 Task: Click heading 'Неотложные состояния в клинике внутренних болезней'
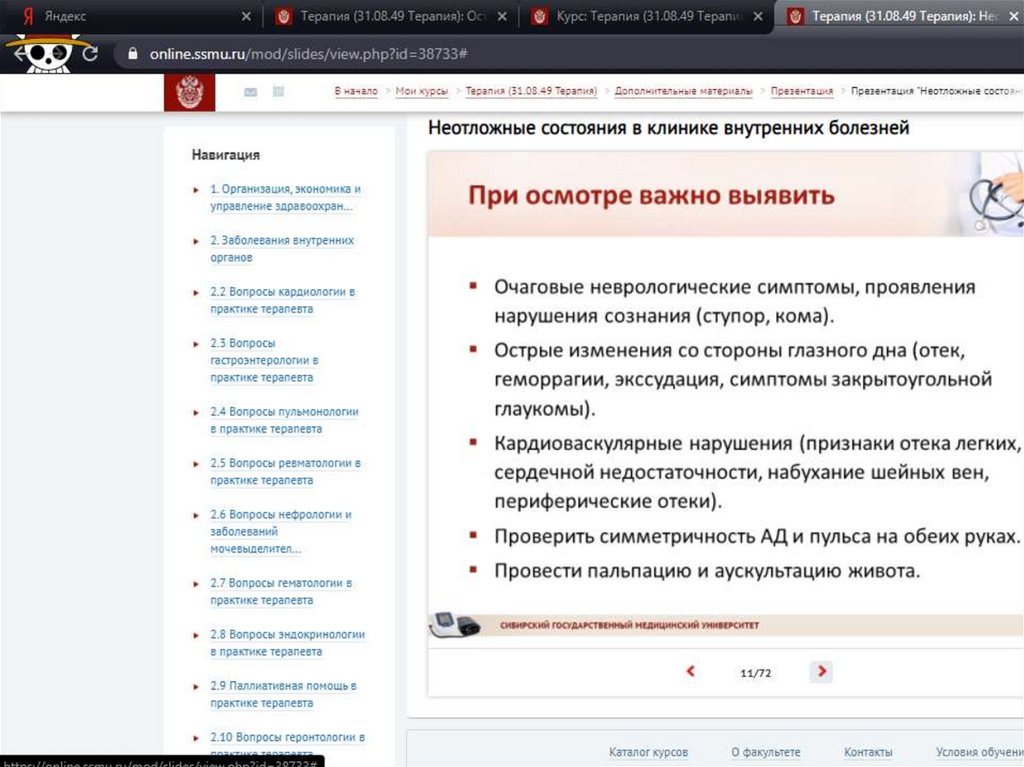tap(669, 127)
